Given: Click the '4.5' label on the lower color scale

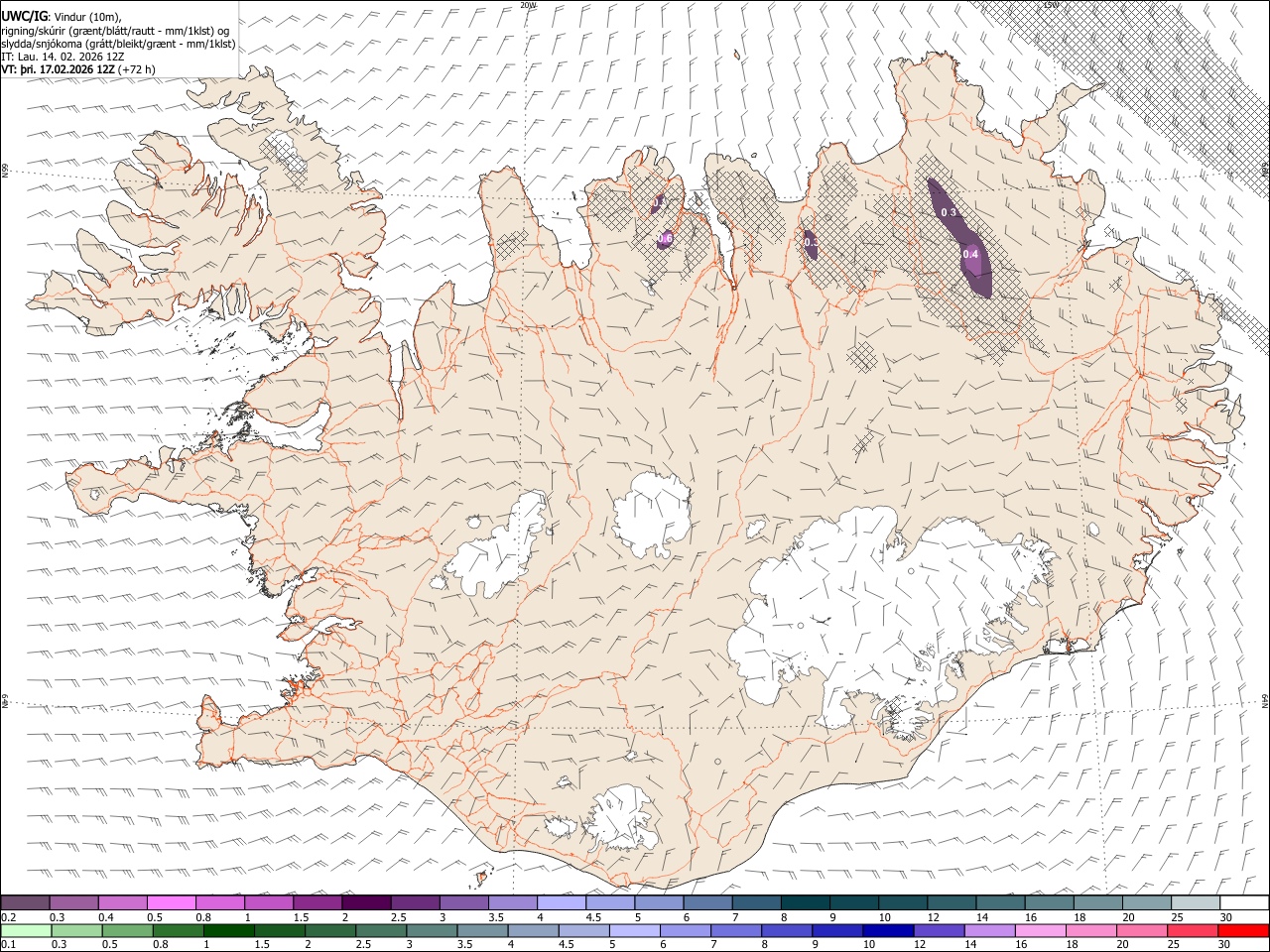Looking at the screenshot, I should click(x=567, y=945).
